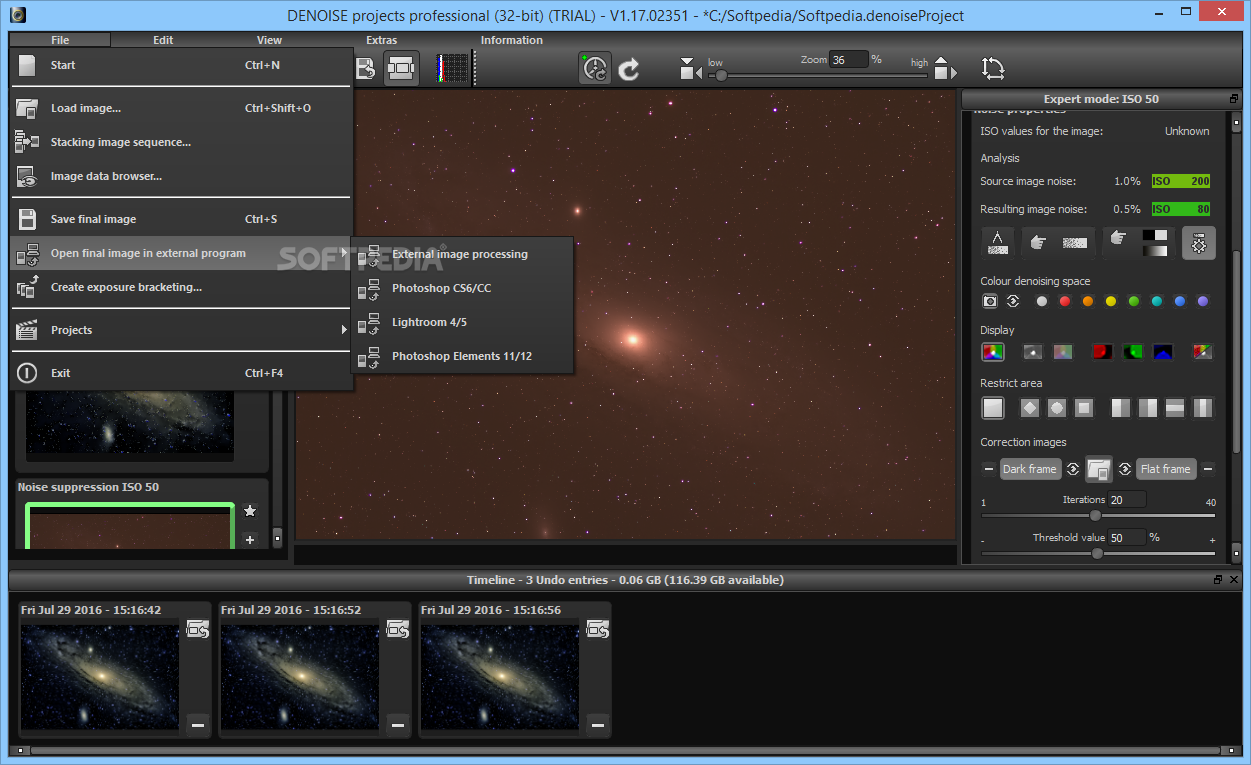Remove the 15:16:56 timeline entry with minus
This screenshot has height=765, width=1251.
coord(598,724)
